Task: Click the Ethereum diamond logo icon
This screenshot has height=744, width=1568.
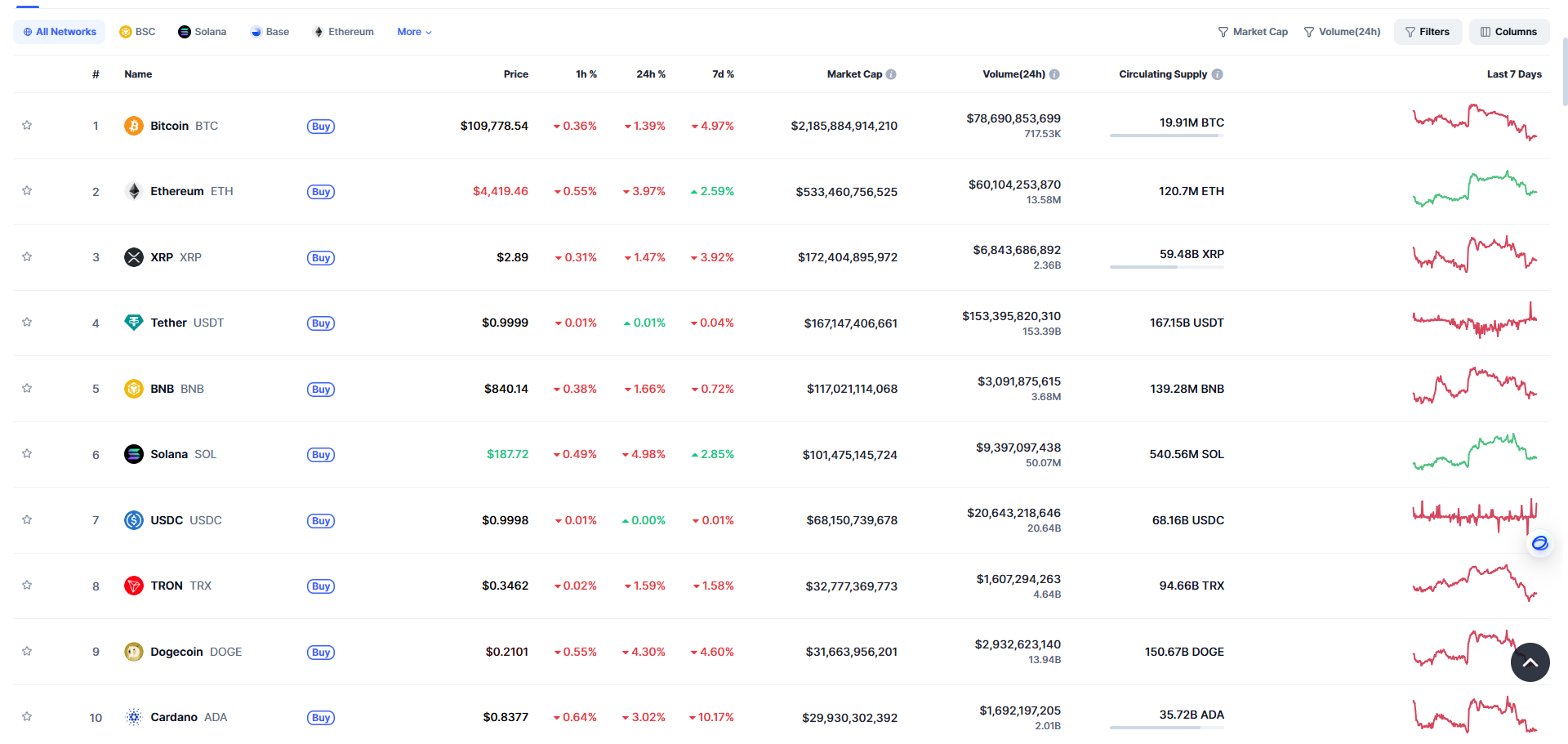Action: (134, 191)
